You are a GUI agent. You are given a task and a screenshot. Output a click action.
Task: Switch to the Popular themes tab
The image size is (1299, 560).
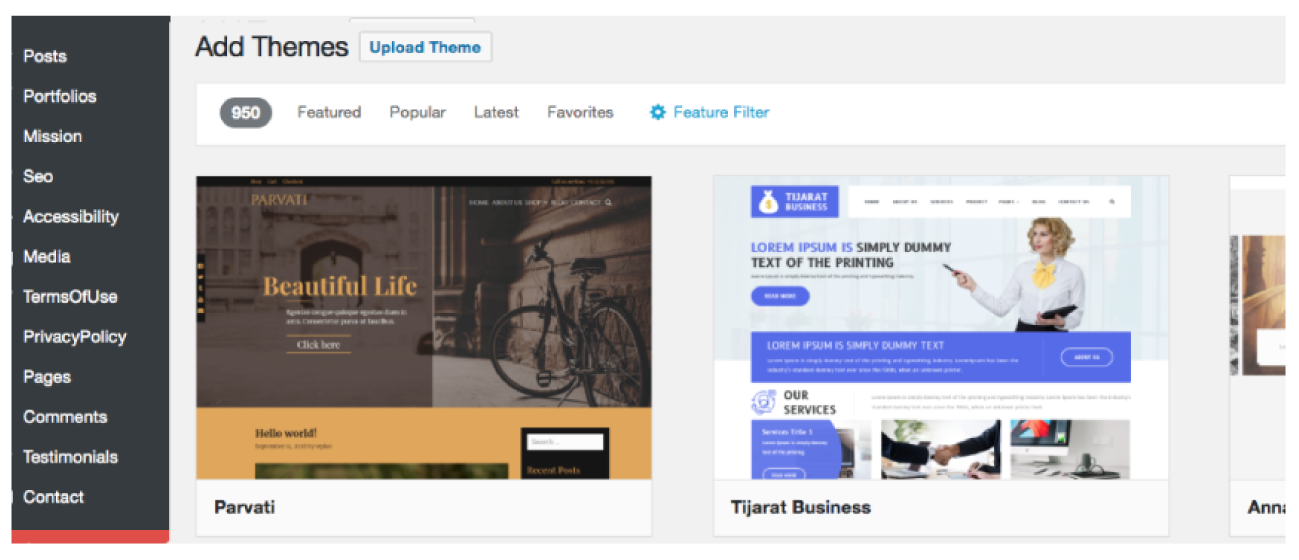click(418, 112)
